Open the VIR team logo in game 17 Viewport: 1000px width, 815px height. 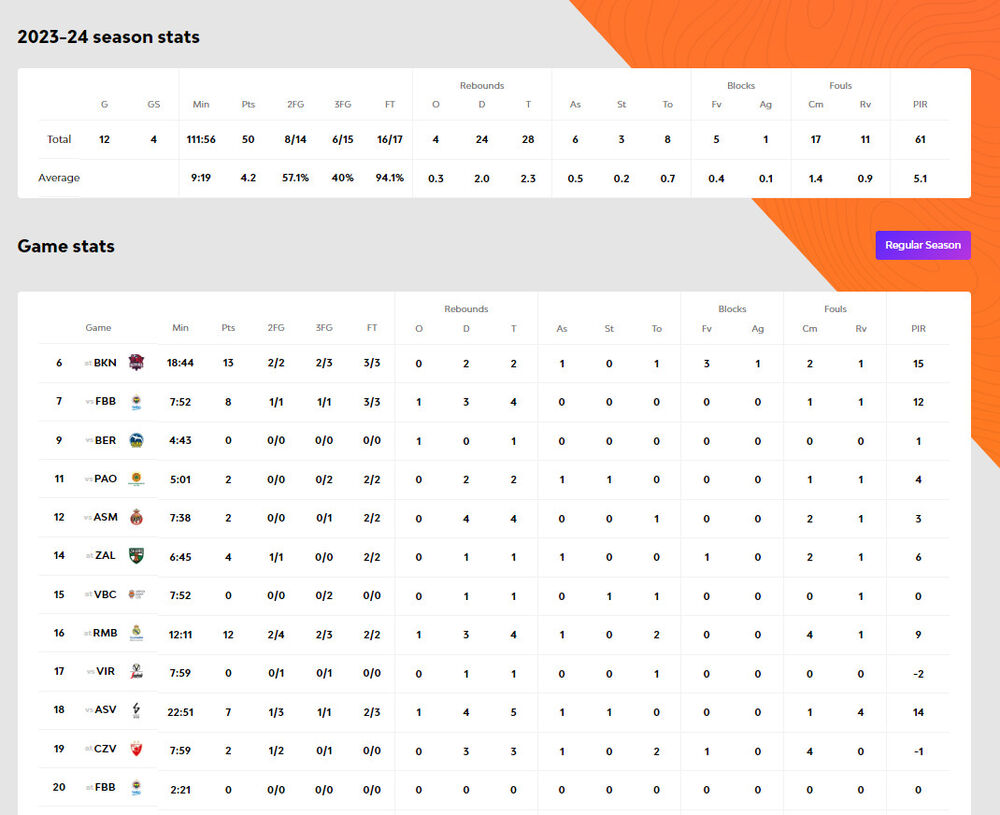pos(136,672)
